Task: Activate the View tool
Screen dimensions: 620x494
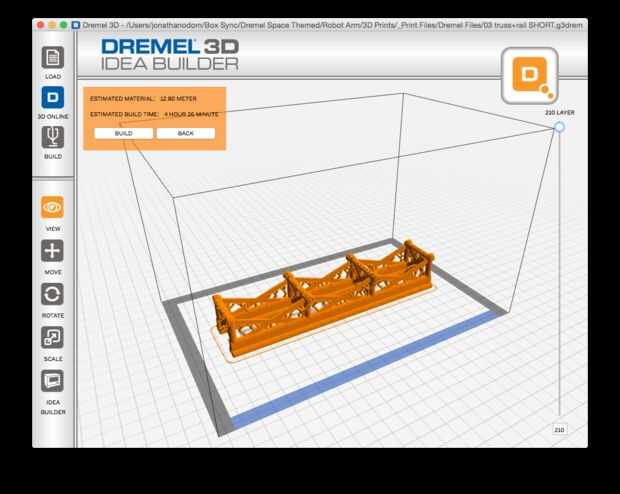Action: (x=52, y=207)
